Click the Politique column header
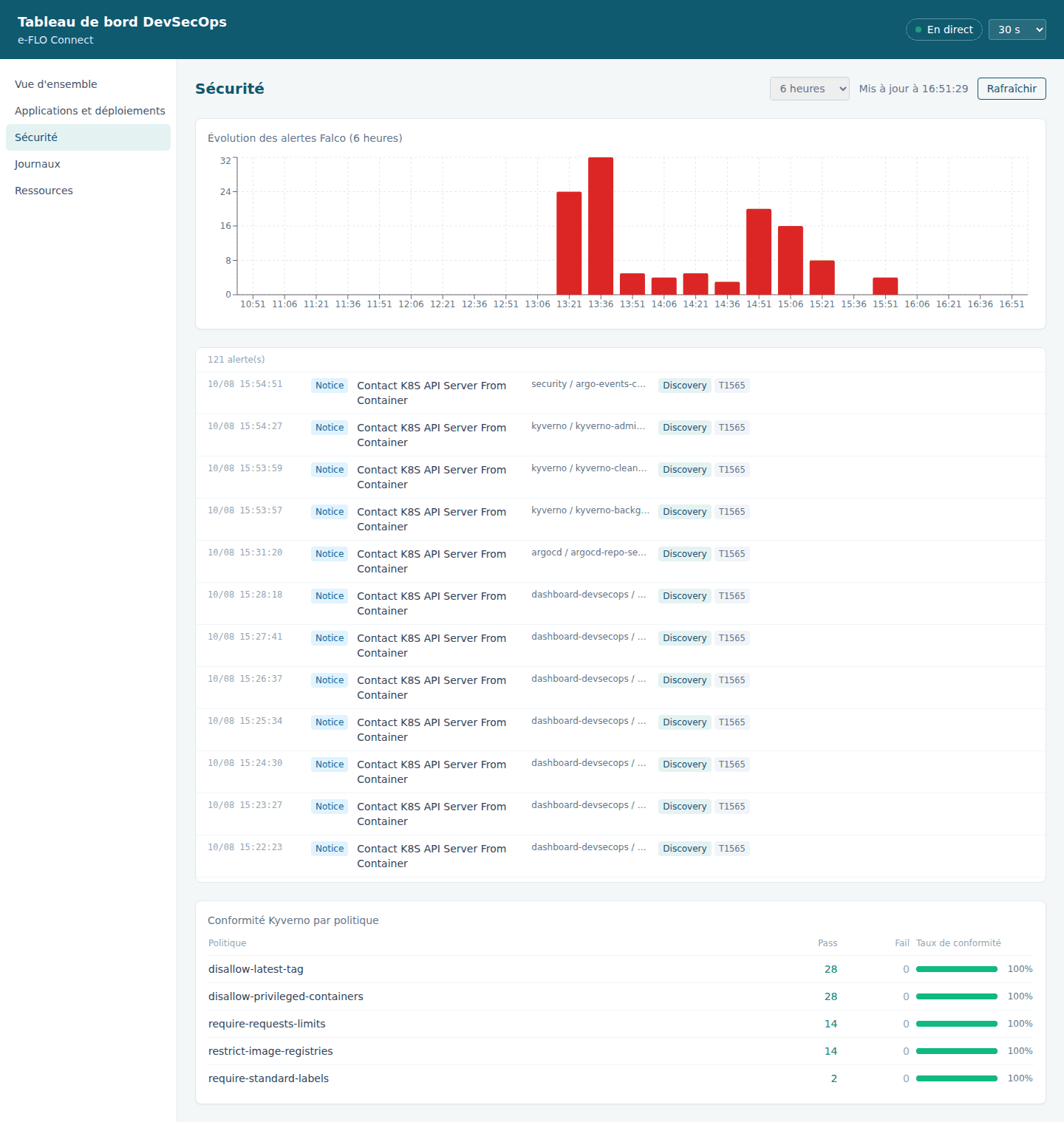This screenshot has width=1064, height=1122. (228, 943)
